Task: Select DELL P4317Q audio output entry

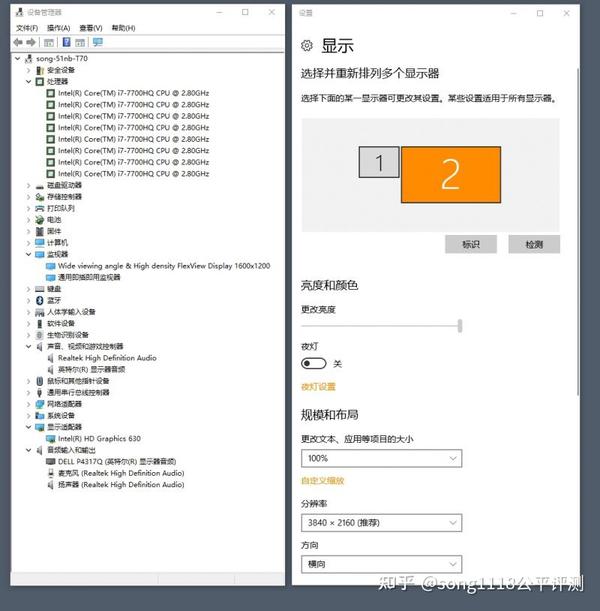Action: pos(116,461)
